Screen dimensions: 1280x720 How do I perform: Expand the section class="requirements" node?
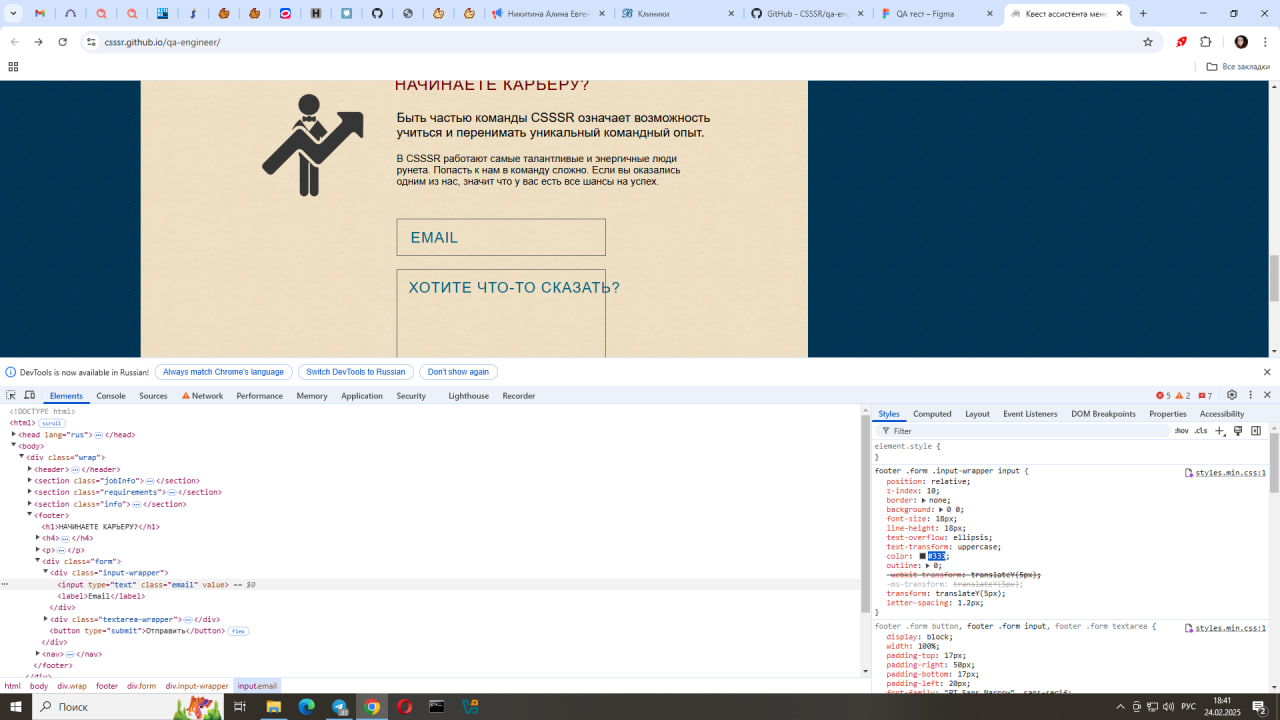click(x=29, y=492)
